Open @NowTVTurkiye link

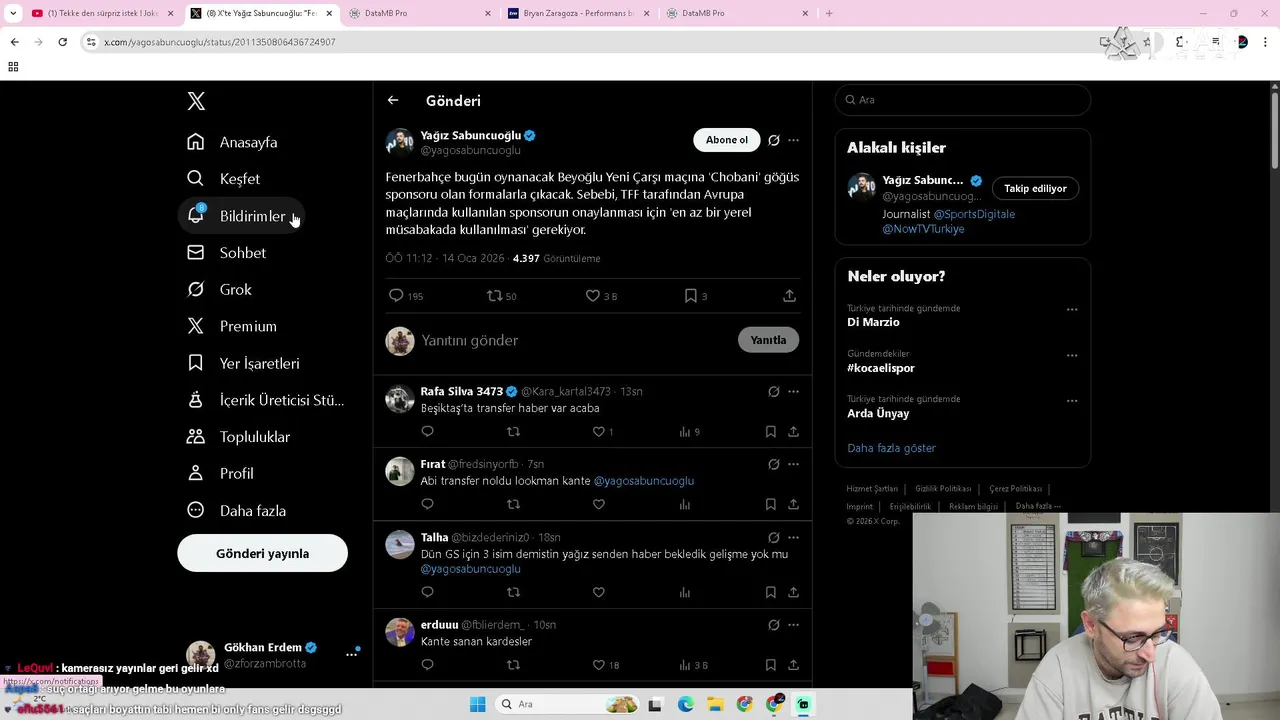(x=923, y=229)
